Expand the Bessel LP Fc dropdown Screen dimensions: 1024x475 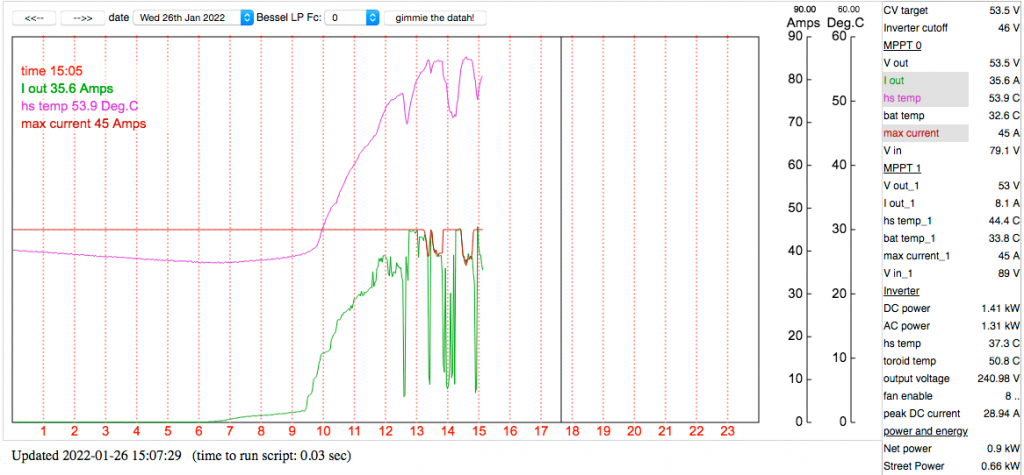click(354, 18)
